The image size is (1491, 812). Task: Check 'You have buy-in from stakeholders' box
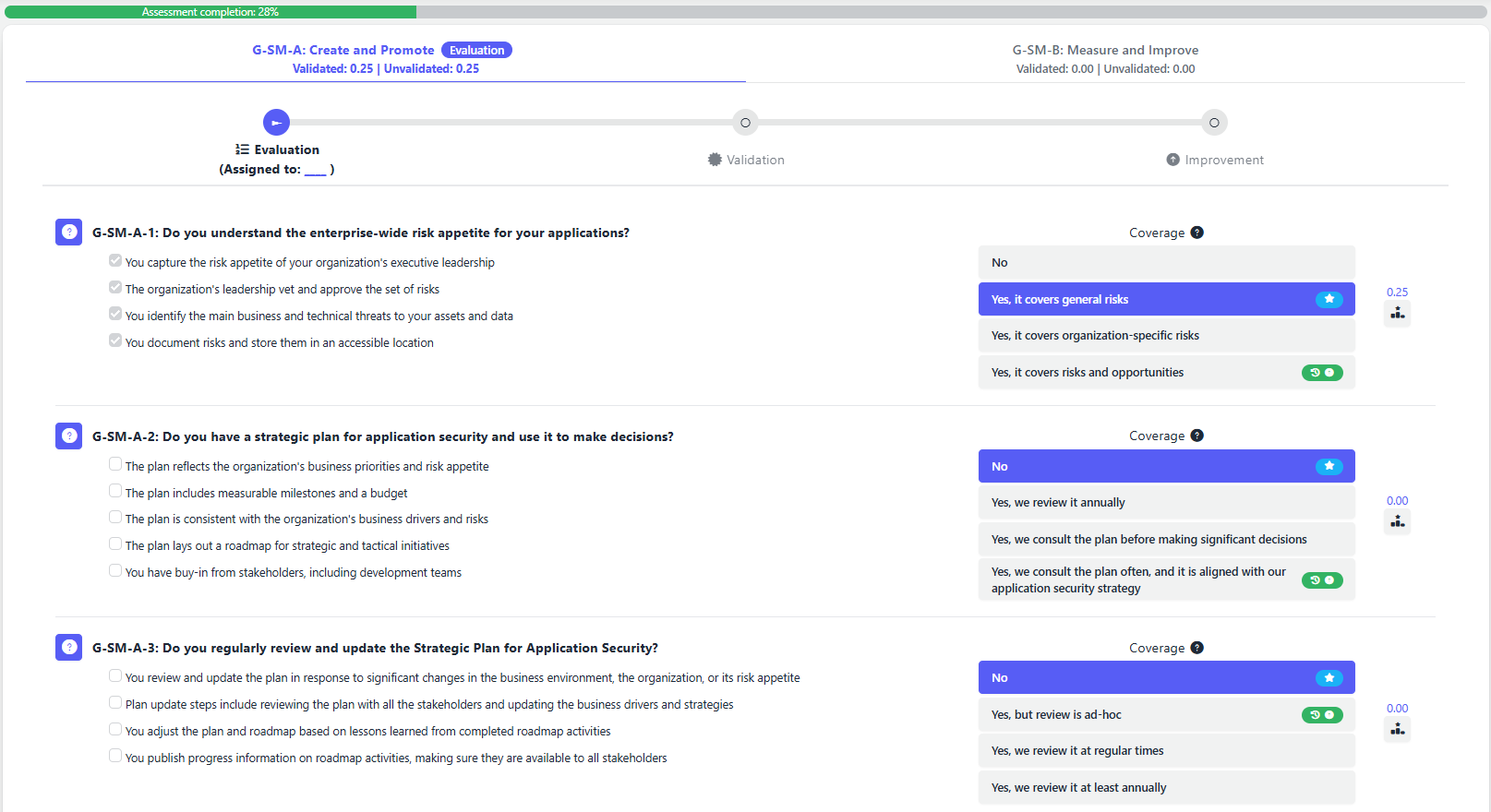coord(115,570)
